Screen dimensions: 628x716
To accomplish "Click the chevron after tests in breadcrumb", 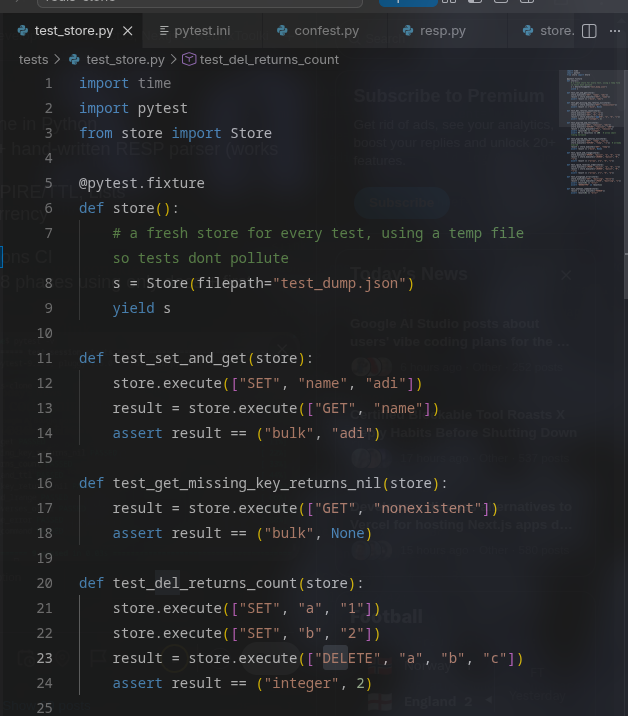I will (58, 60).
